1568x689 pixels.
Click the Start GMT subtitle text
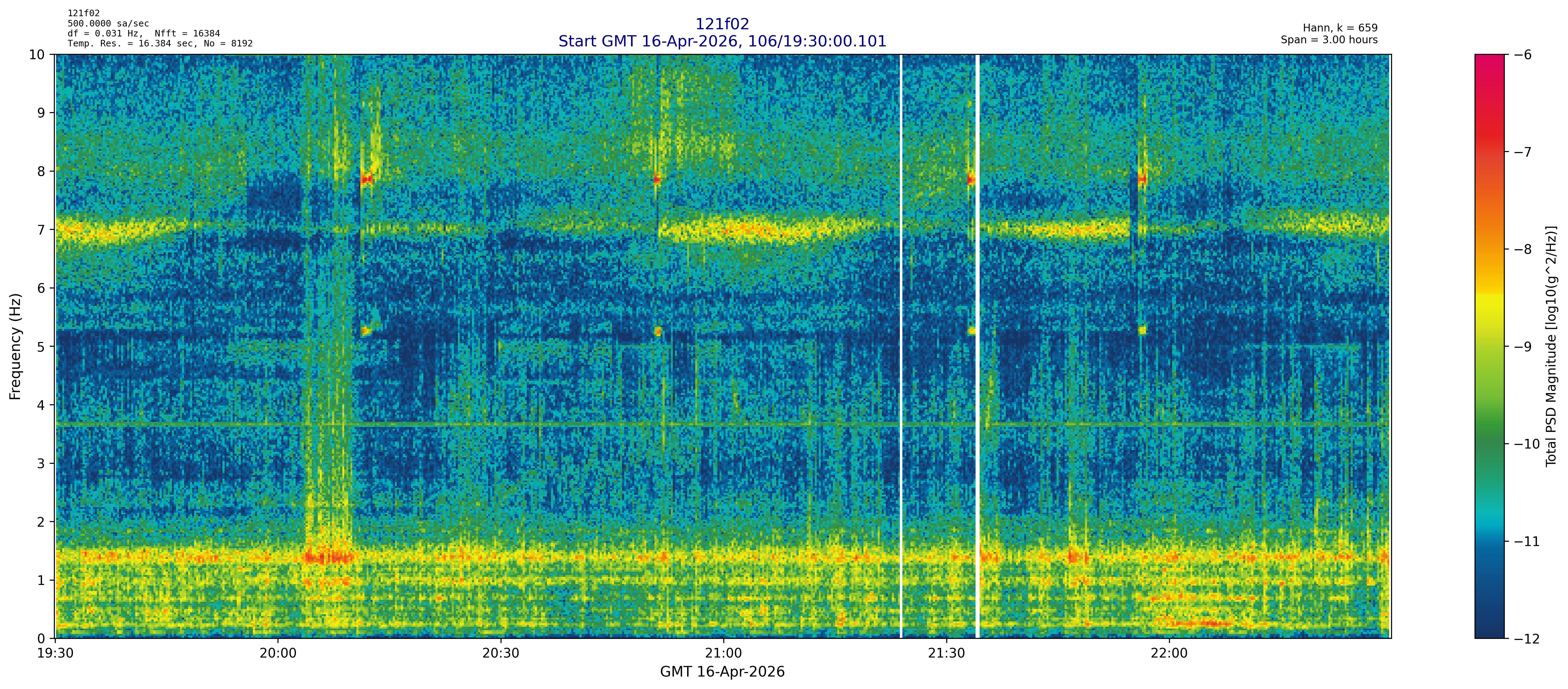pos(722,41)
